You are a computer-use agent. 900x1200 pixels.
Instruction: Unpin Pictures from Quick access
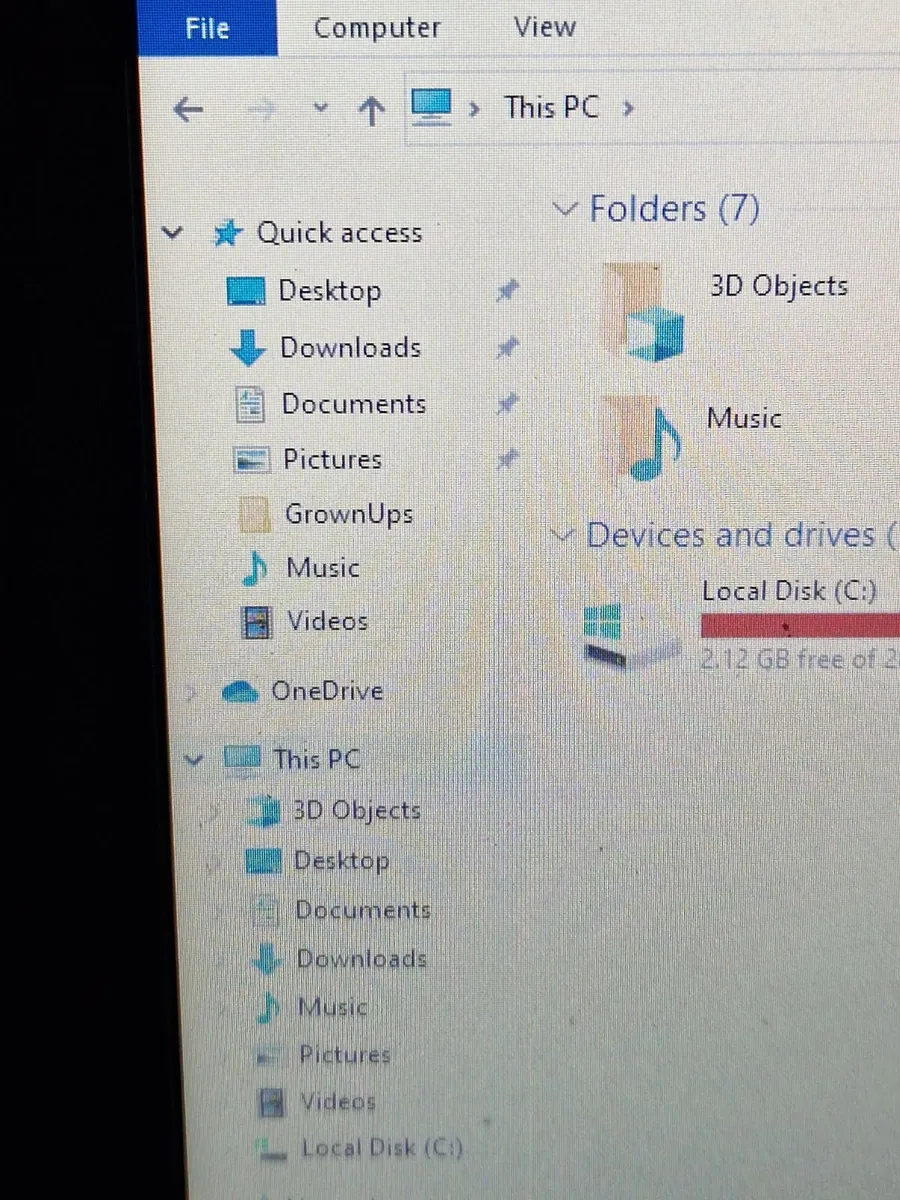click(508, 459)
